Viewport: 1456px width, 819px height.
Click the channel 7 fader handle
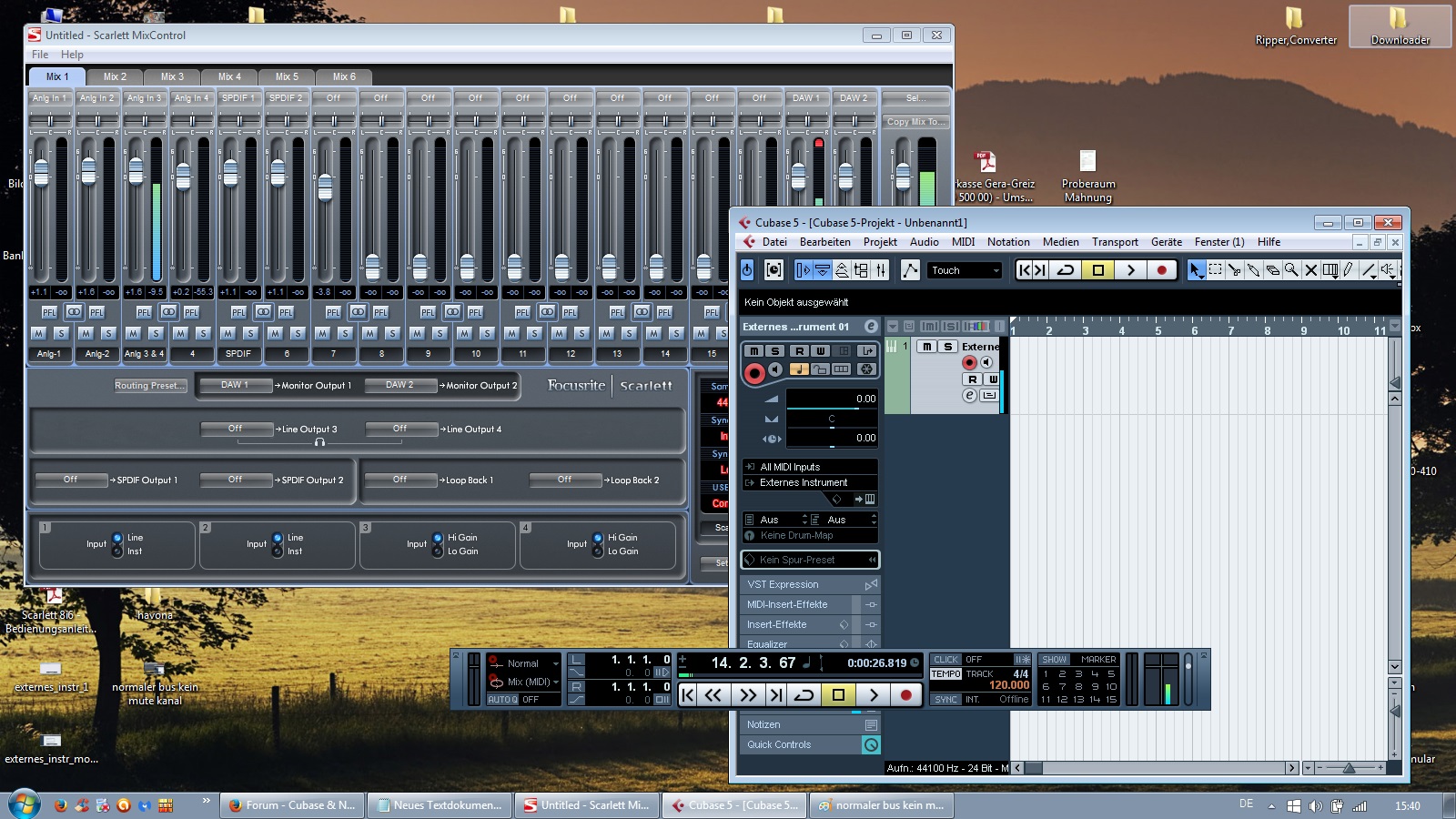click(325, 187)
